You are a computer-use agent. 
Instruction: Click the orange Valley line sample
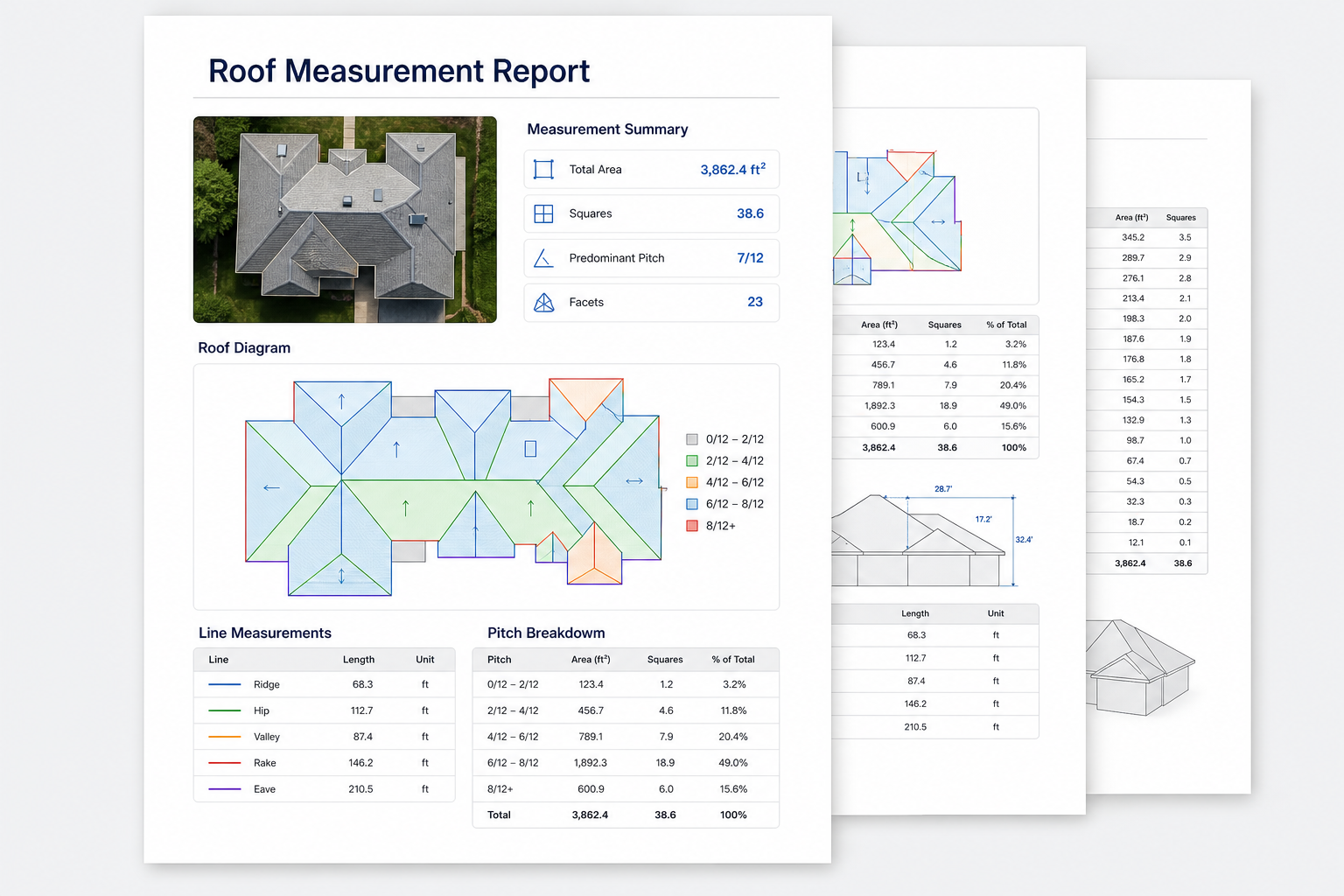(x=225, y=737)
